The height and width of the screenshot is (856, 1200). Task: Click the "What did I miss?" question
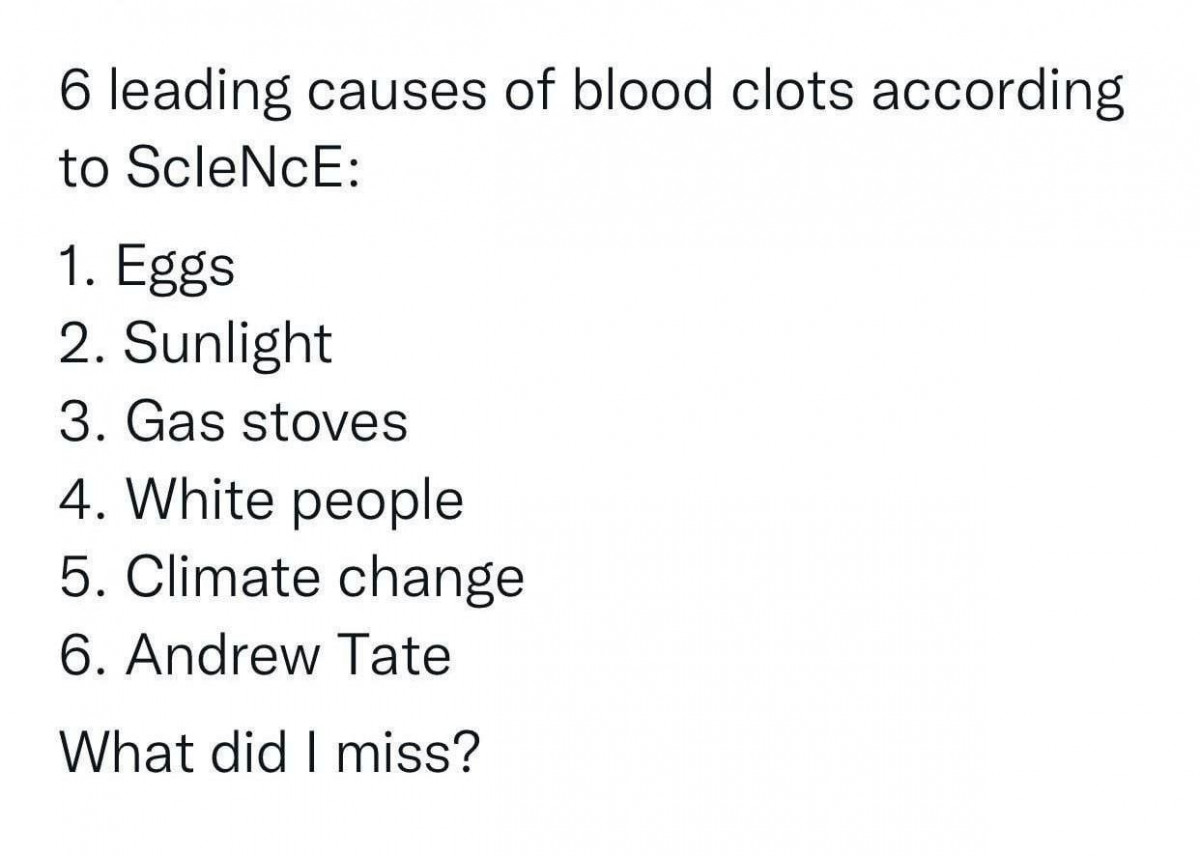(x=268, y=752)
